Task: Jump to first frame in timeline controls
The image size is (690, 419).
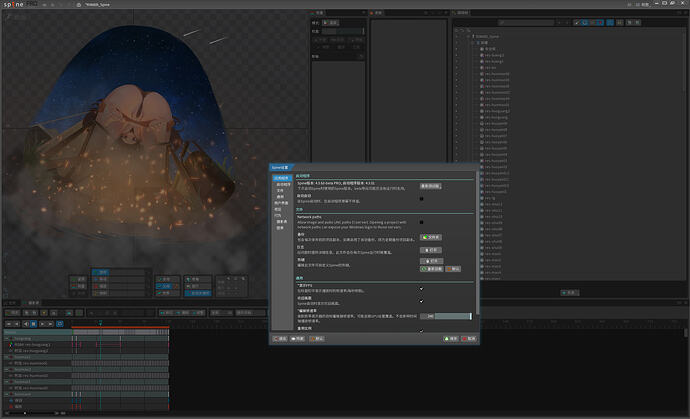Action: (8, 324)
